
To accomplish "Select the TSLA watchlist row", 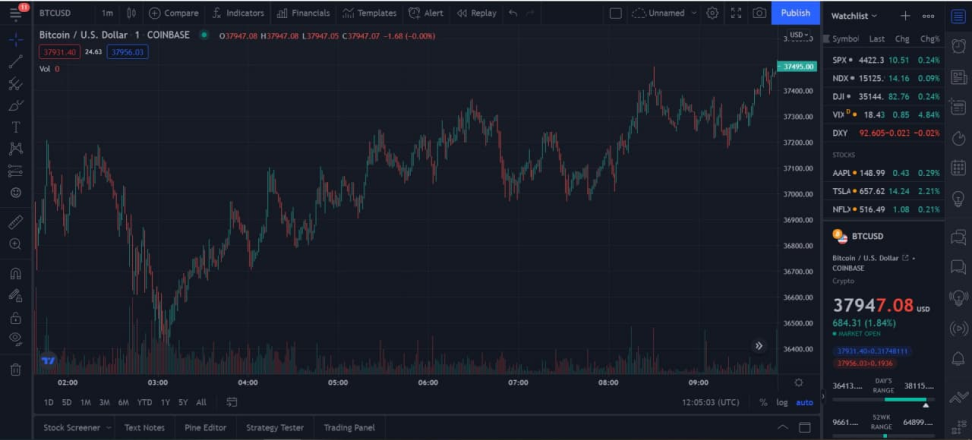I will point(885,191).
